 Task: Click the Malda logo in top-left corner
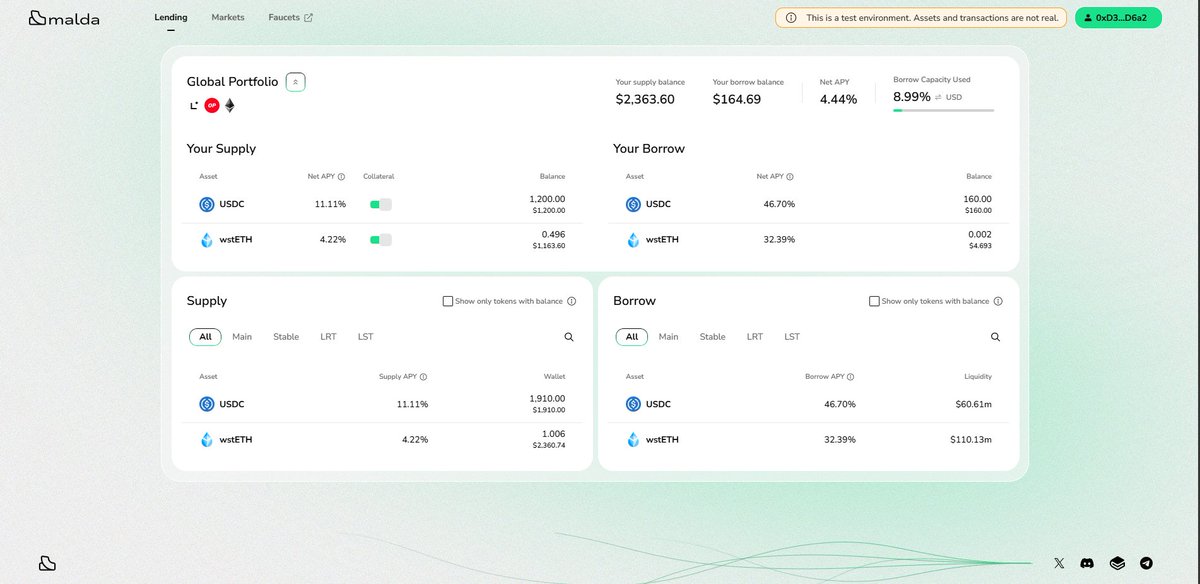pyautogui.click(x=63, y=17)
